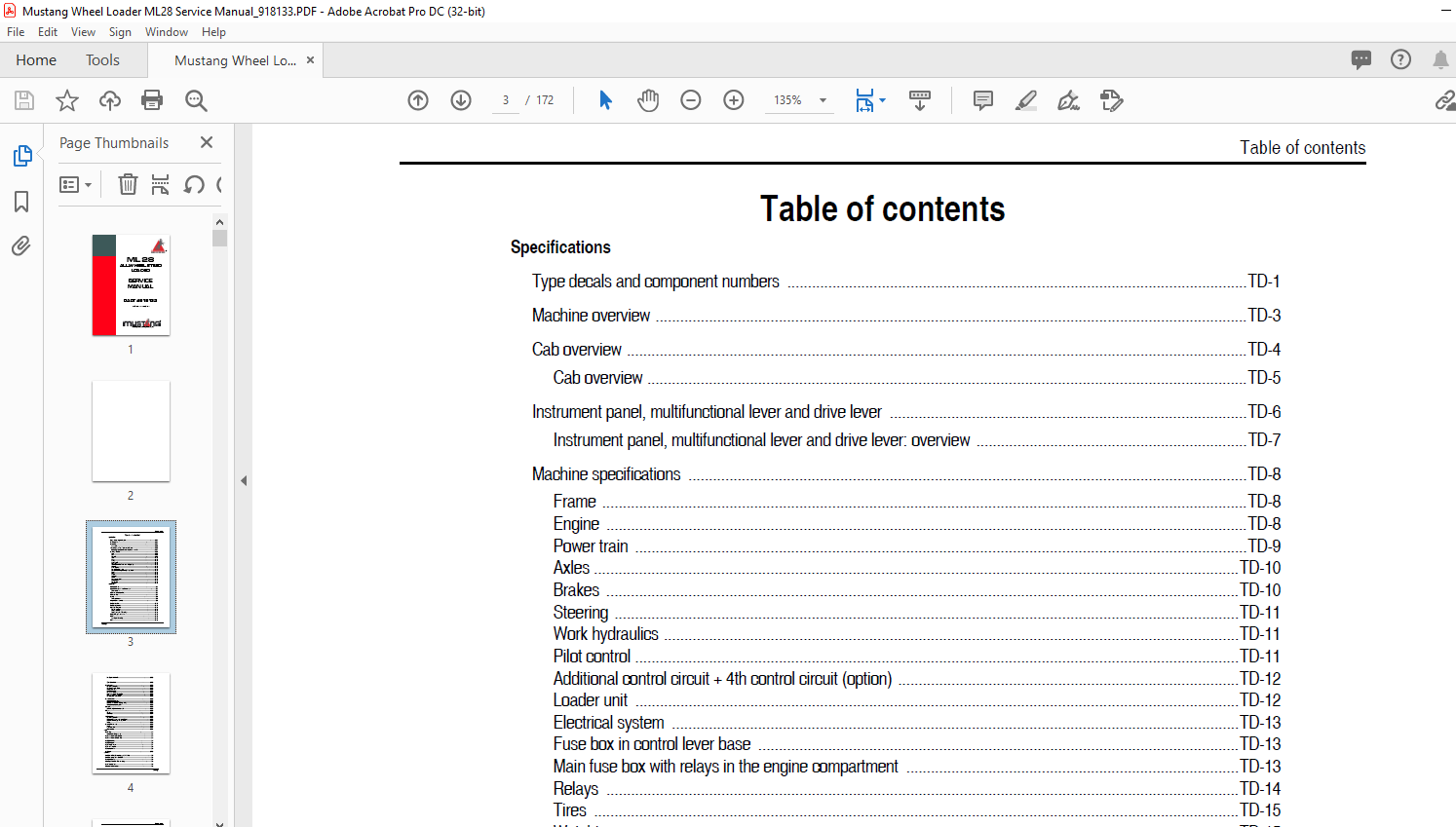Open the Help question mark
1456x827 pixels.
[x=1400, y=59]
